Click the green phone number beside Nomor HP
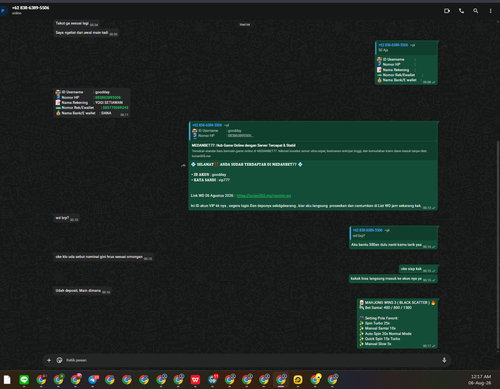This screenshot has height=389, width=500. pos(108,97)
